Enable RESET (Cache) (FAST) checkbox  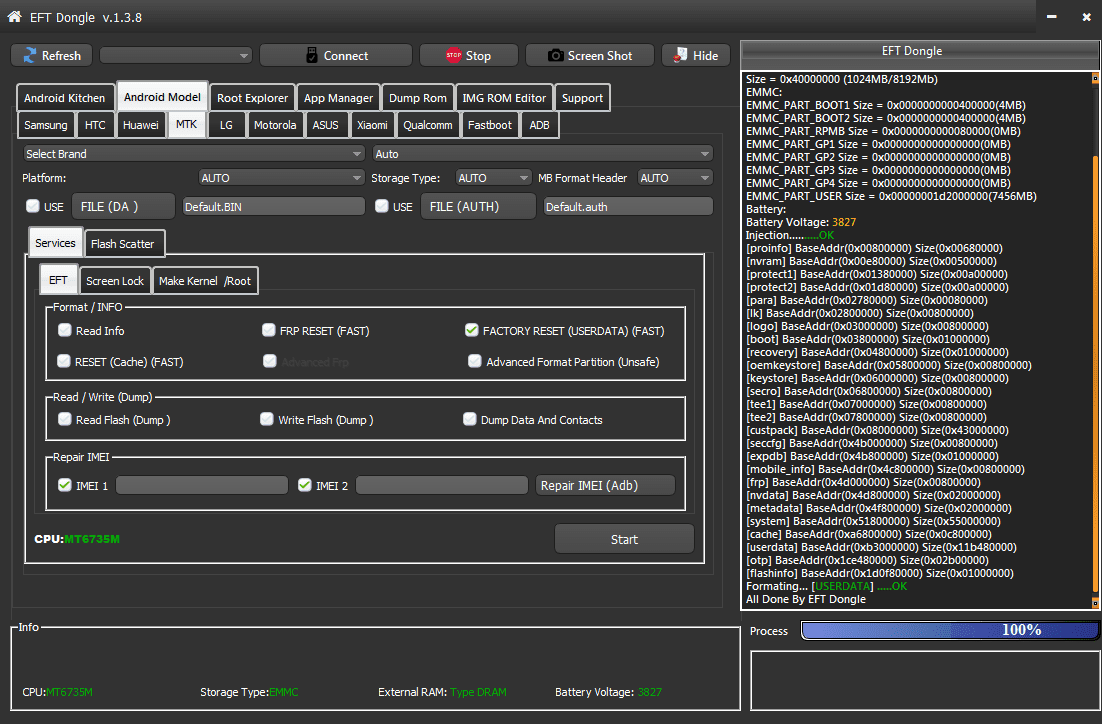64,361
